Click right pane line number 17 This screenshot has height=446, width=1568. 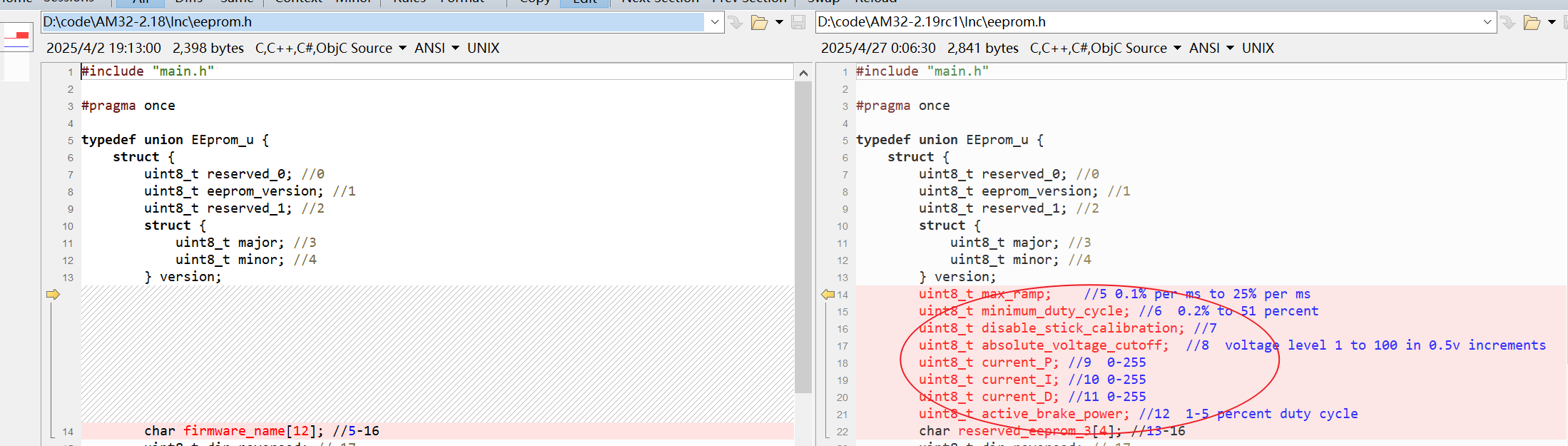pos(842,346)
